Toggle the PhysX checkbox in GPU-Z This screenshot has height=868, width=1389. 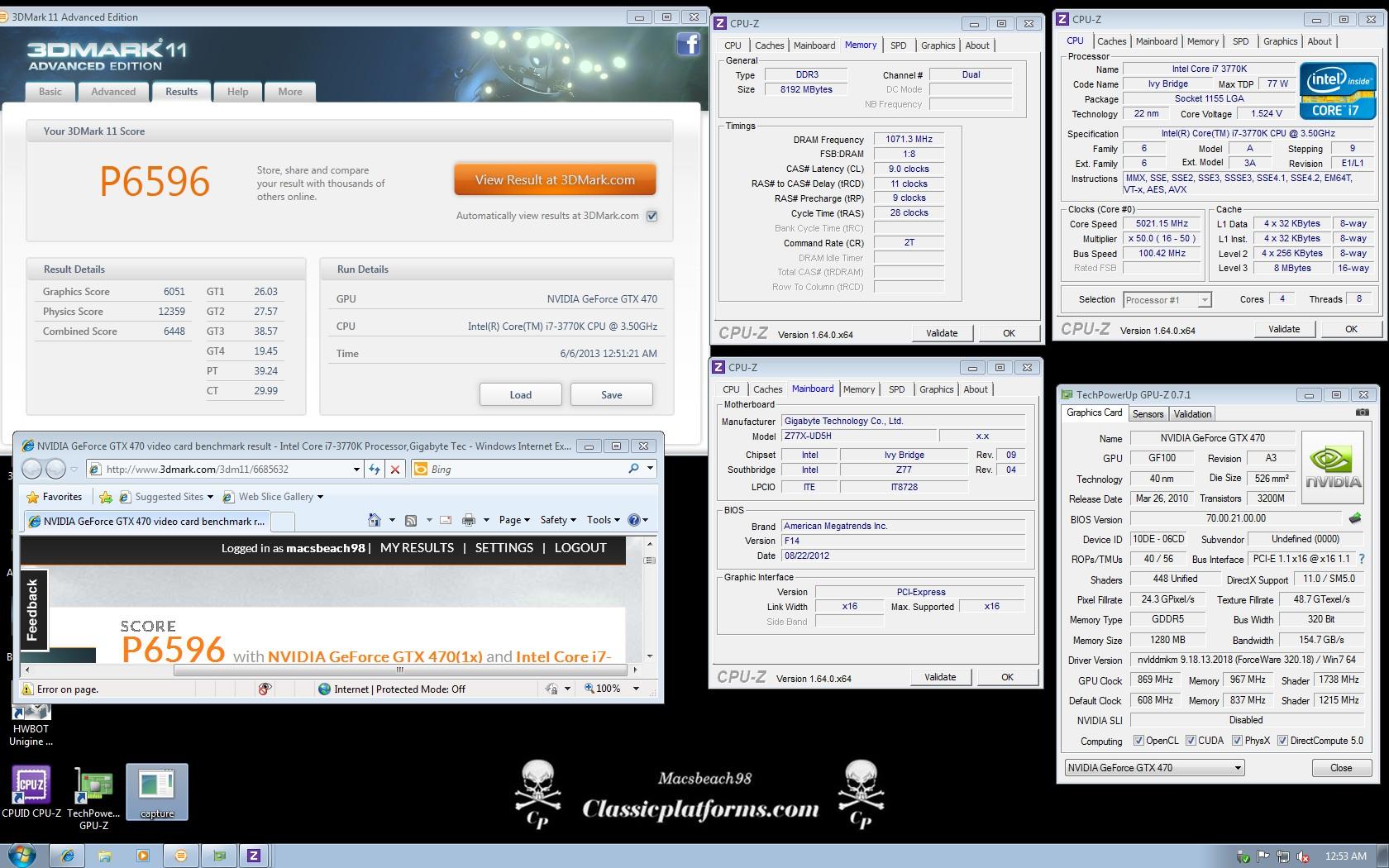point(1237,741)
